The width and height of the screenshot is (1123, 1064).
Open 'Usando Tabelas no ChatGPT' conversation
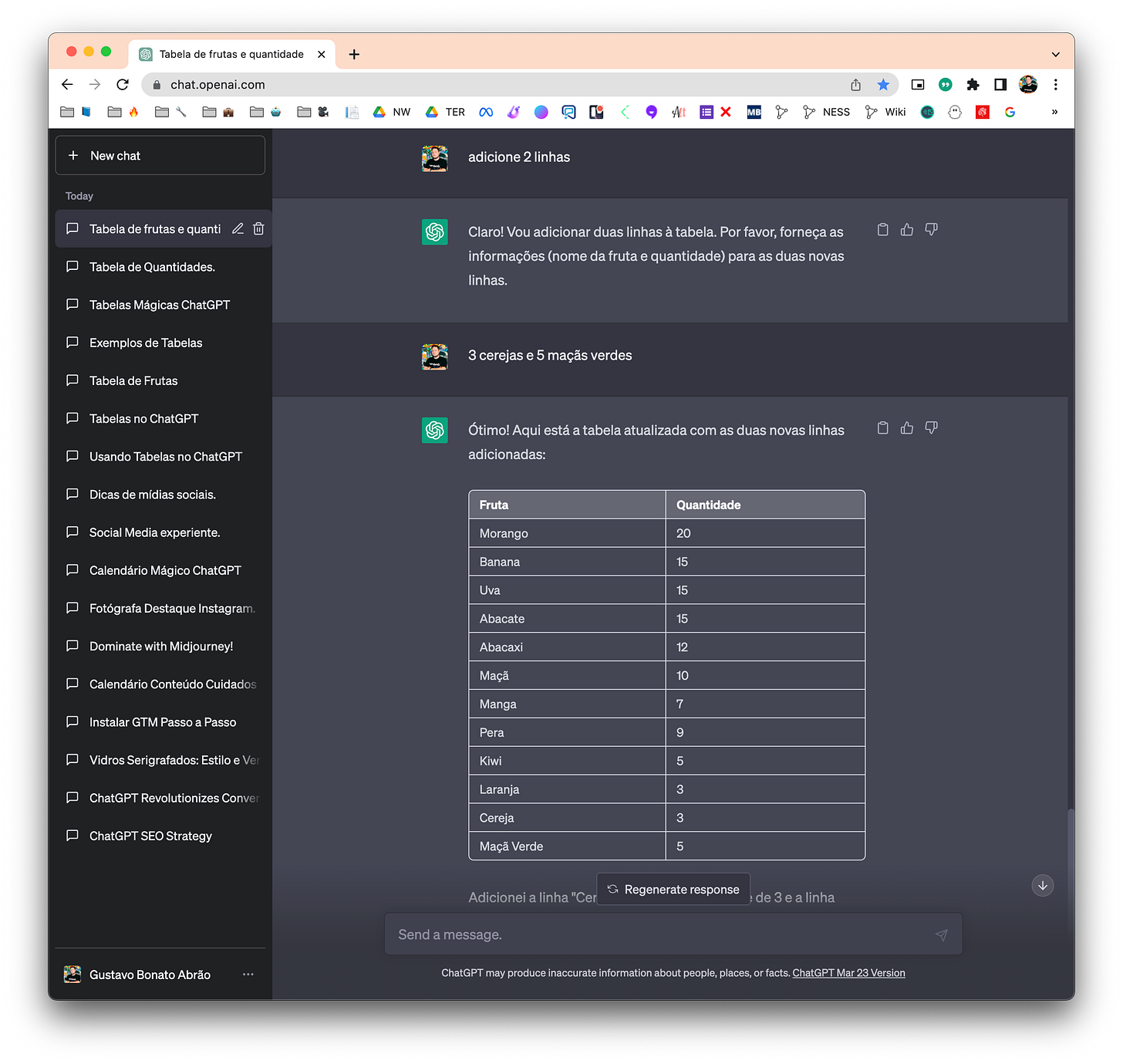coord(164,457)
